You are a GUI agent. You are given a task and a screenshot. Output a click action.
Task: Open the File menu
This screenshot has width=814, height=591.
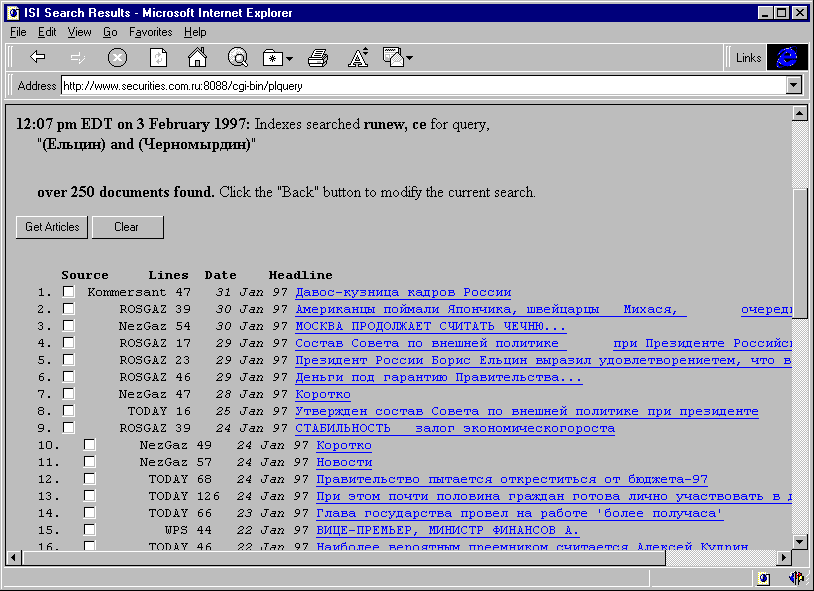point(18,32)
